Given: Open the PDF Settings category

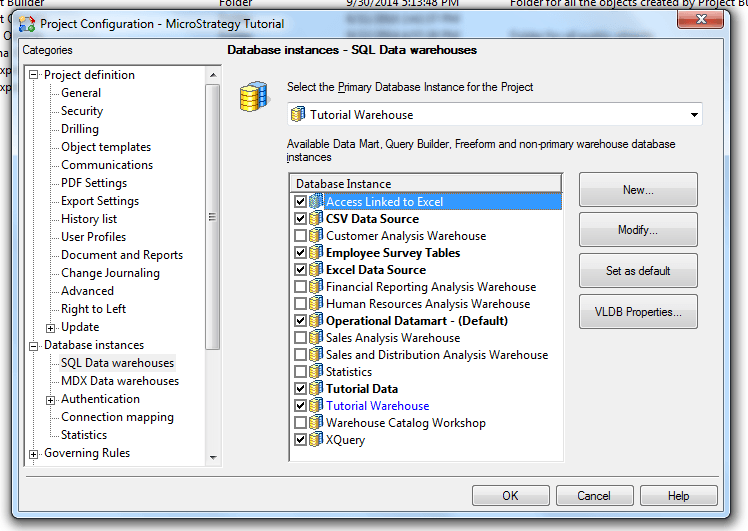Looking at the screenshot, I should 94,183.
